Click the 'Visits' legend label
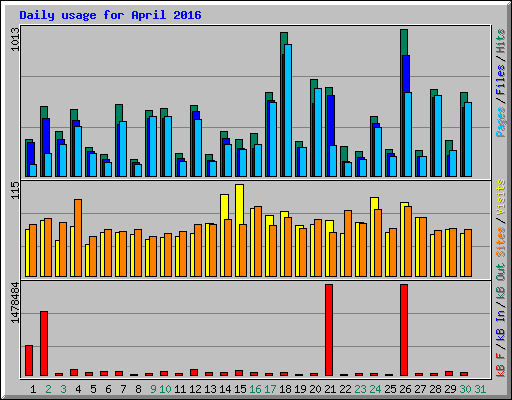This screenshot has width=512, height=400. 500,197
